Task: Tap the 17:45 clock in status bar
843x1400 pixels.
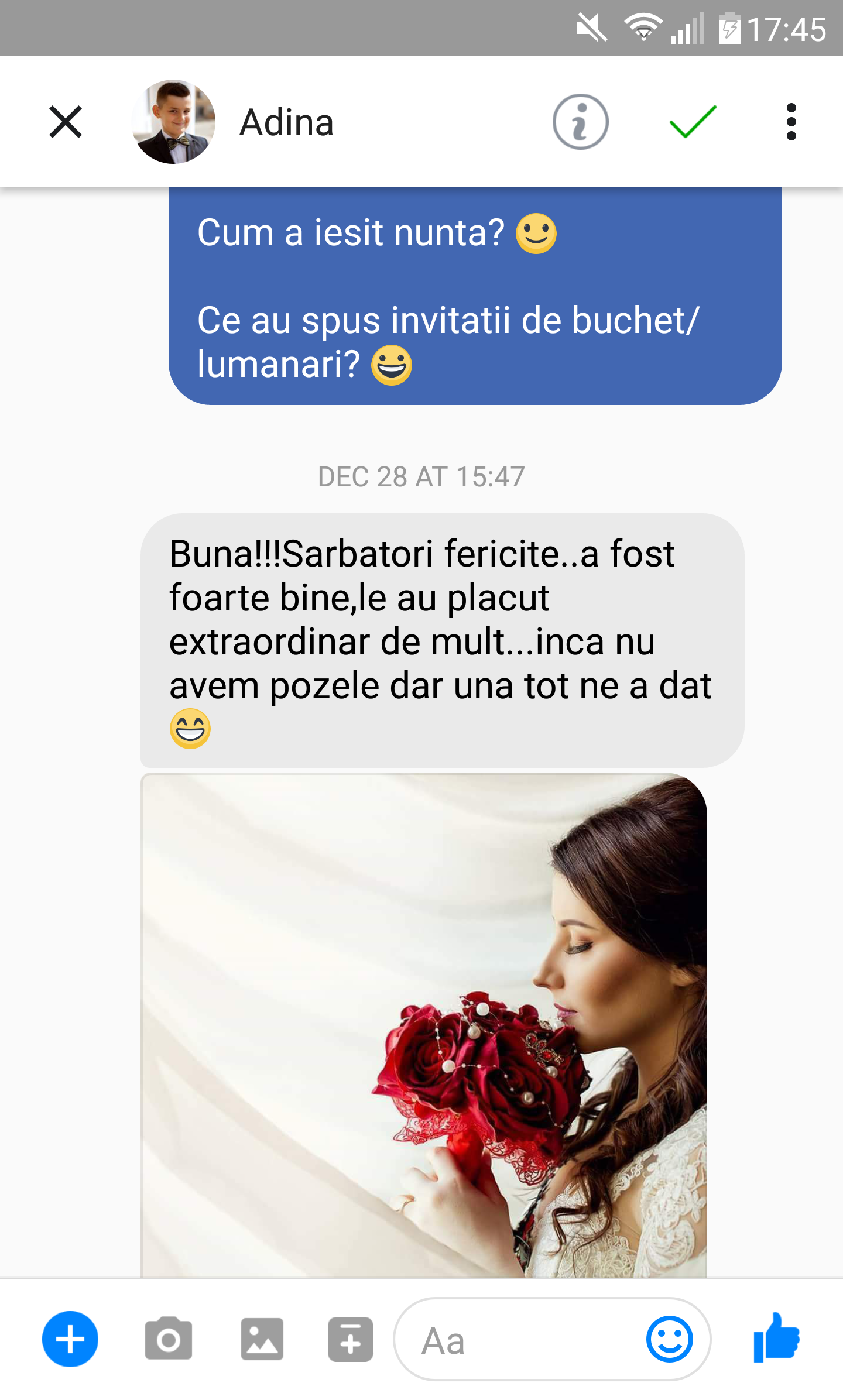Action: pos(787,29)
